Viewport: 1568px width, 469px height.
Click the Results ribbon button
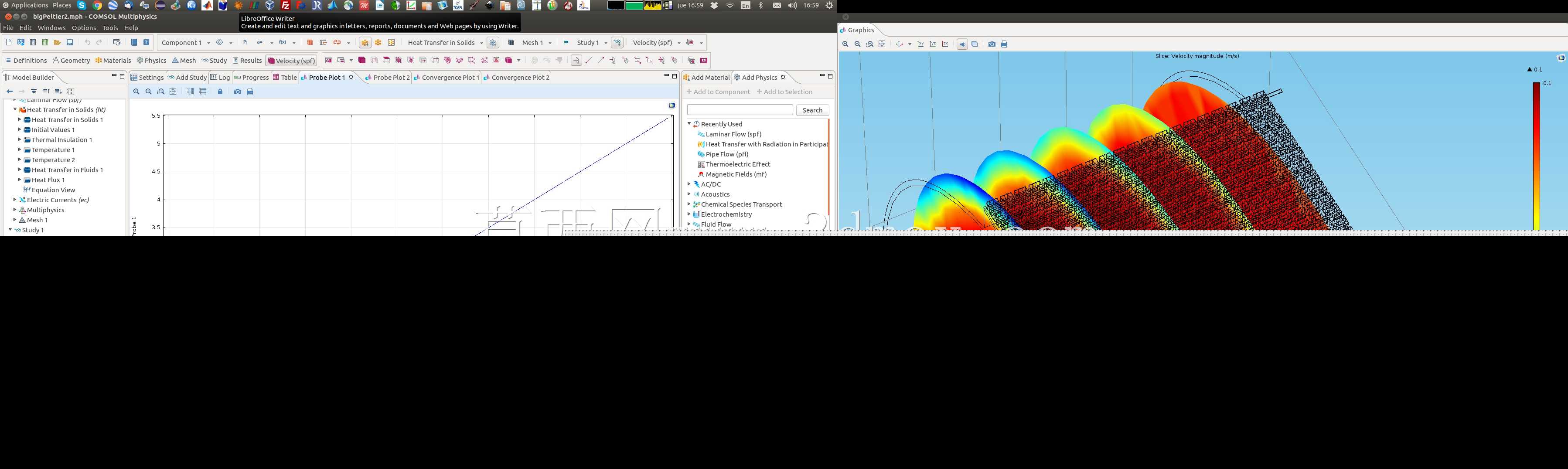[247, 60]
